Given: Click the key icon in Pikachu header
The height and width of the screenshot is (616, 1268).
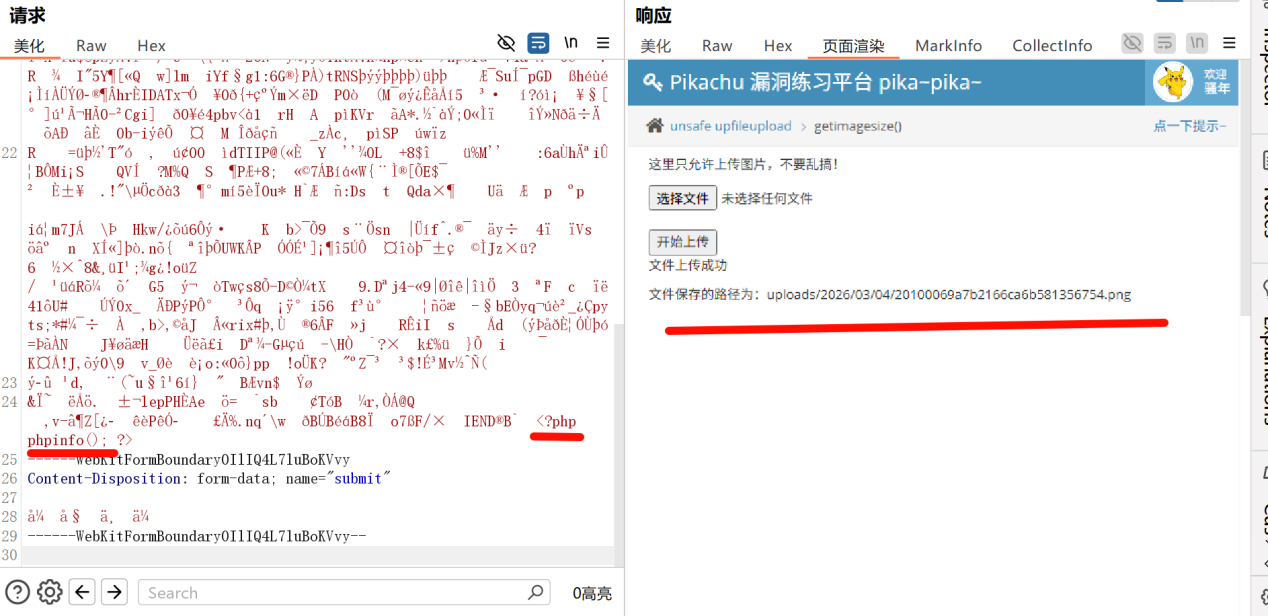Looking at the screenshot, I should [652, 82].
